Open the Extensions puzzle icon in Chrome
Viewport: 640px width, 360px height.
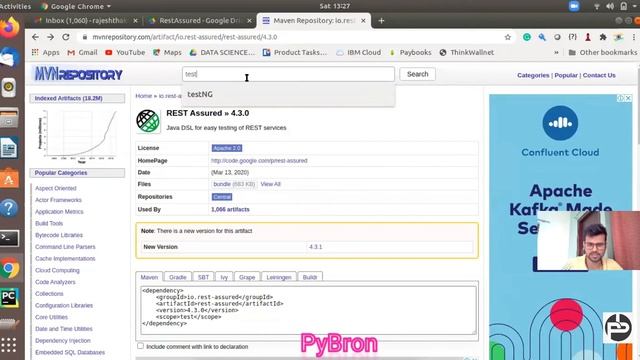tap(603, 37)
